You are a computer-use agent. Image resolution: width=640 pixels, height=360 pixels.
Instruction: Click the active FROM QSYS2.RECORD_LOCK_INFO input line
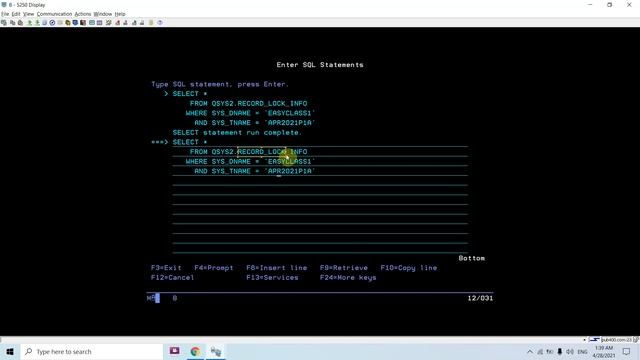click(320, 152)
